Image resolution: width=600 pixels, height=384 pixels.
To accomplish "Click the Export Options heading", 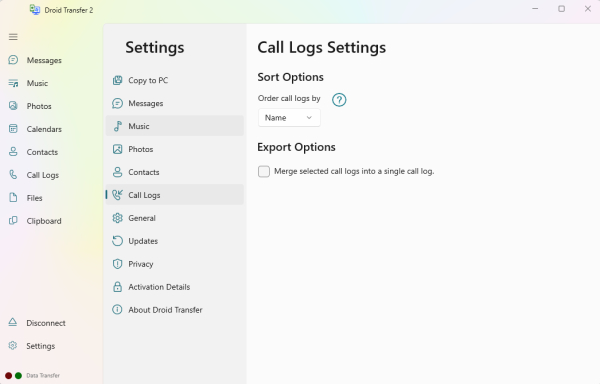I will pos(296,147).
